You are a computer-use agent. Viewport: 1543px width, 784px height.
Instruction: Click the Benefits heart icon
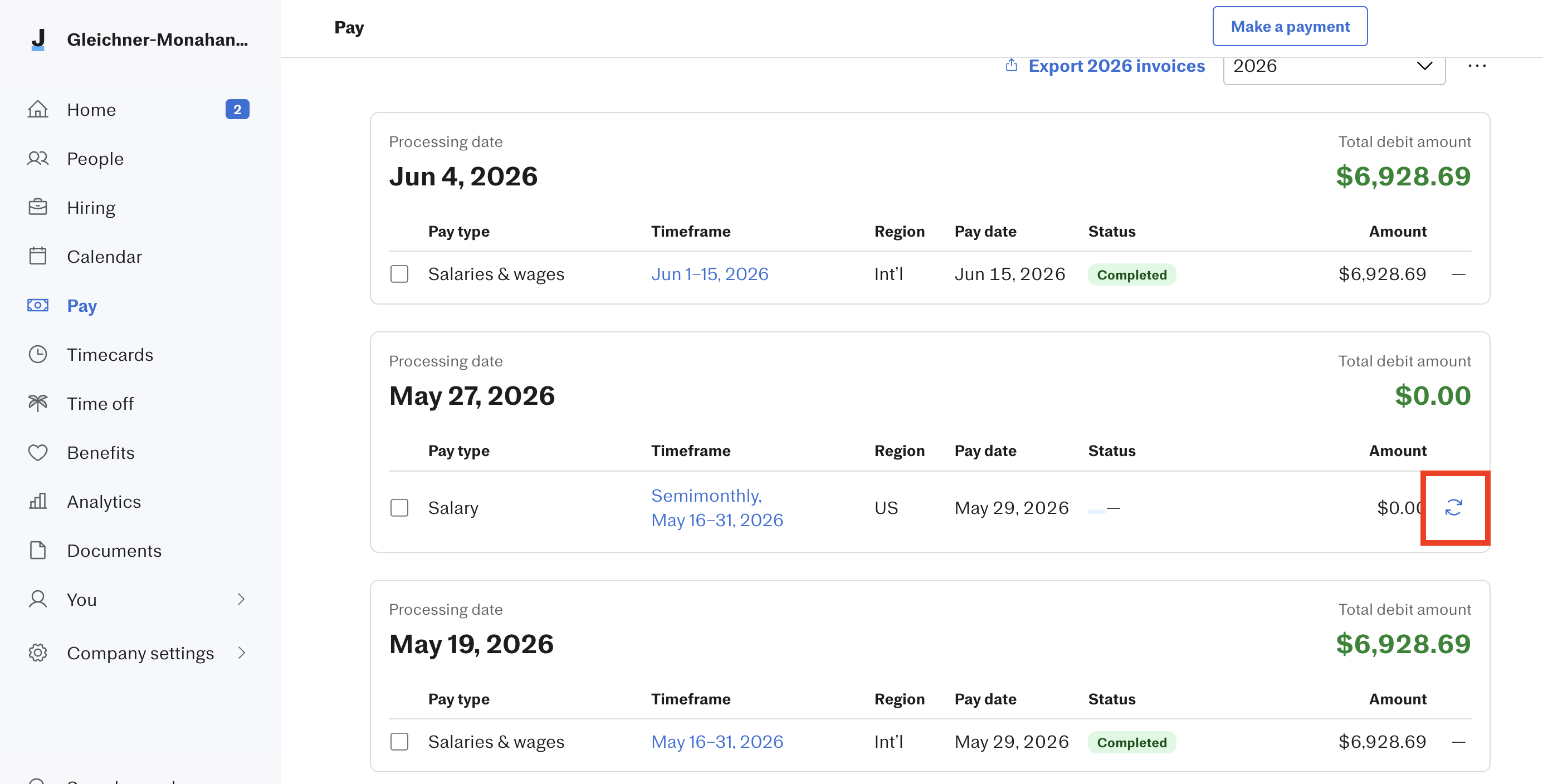tap(38, 452)
